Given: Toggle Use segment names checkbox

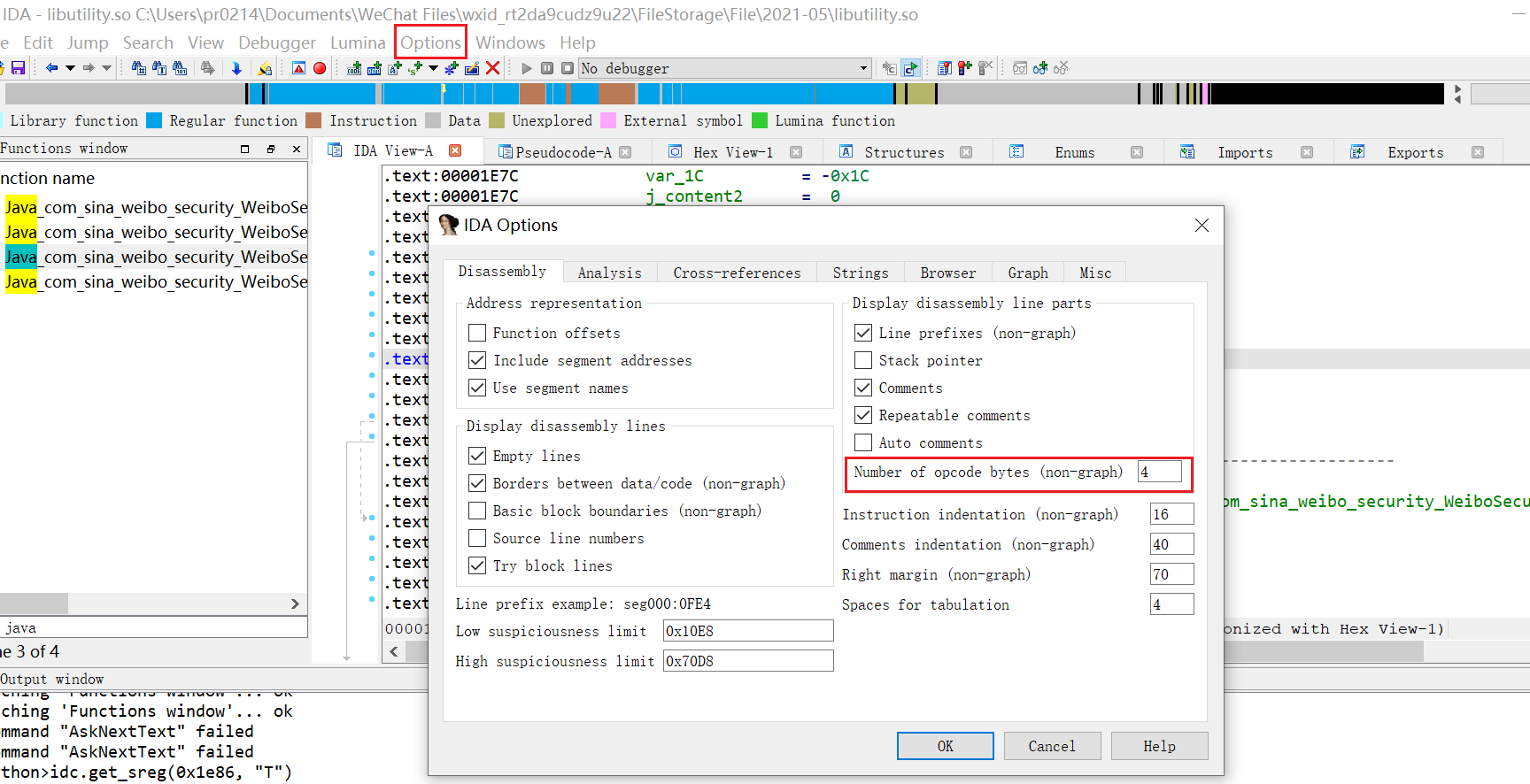Looking at the screenshot, I should click(477, 388).
